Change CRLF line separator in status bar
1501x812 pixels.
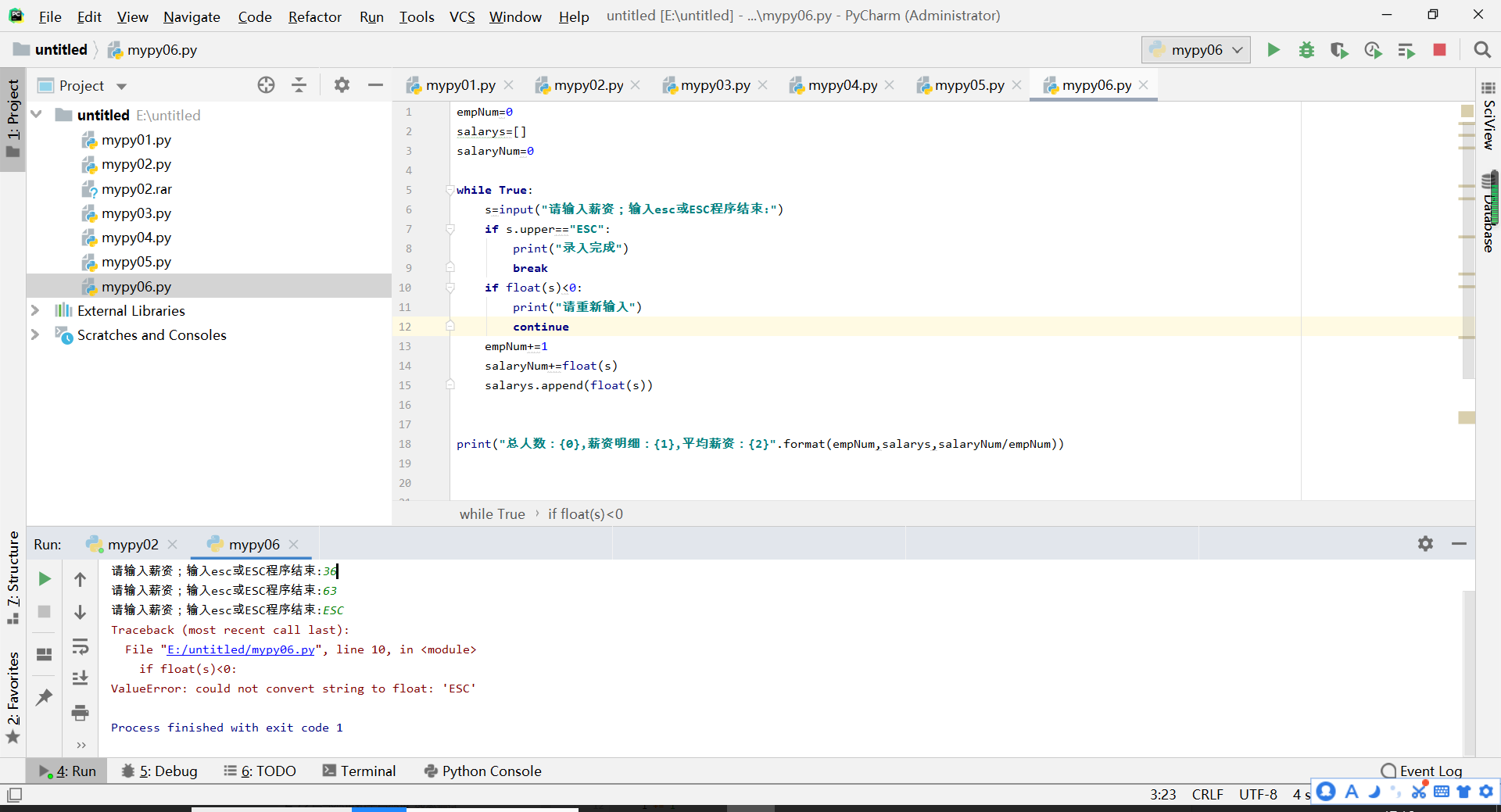(x=1207, y=795)
